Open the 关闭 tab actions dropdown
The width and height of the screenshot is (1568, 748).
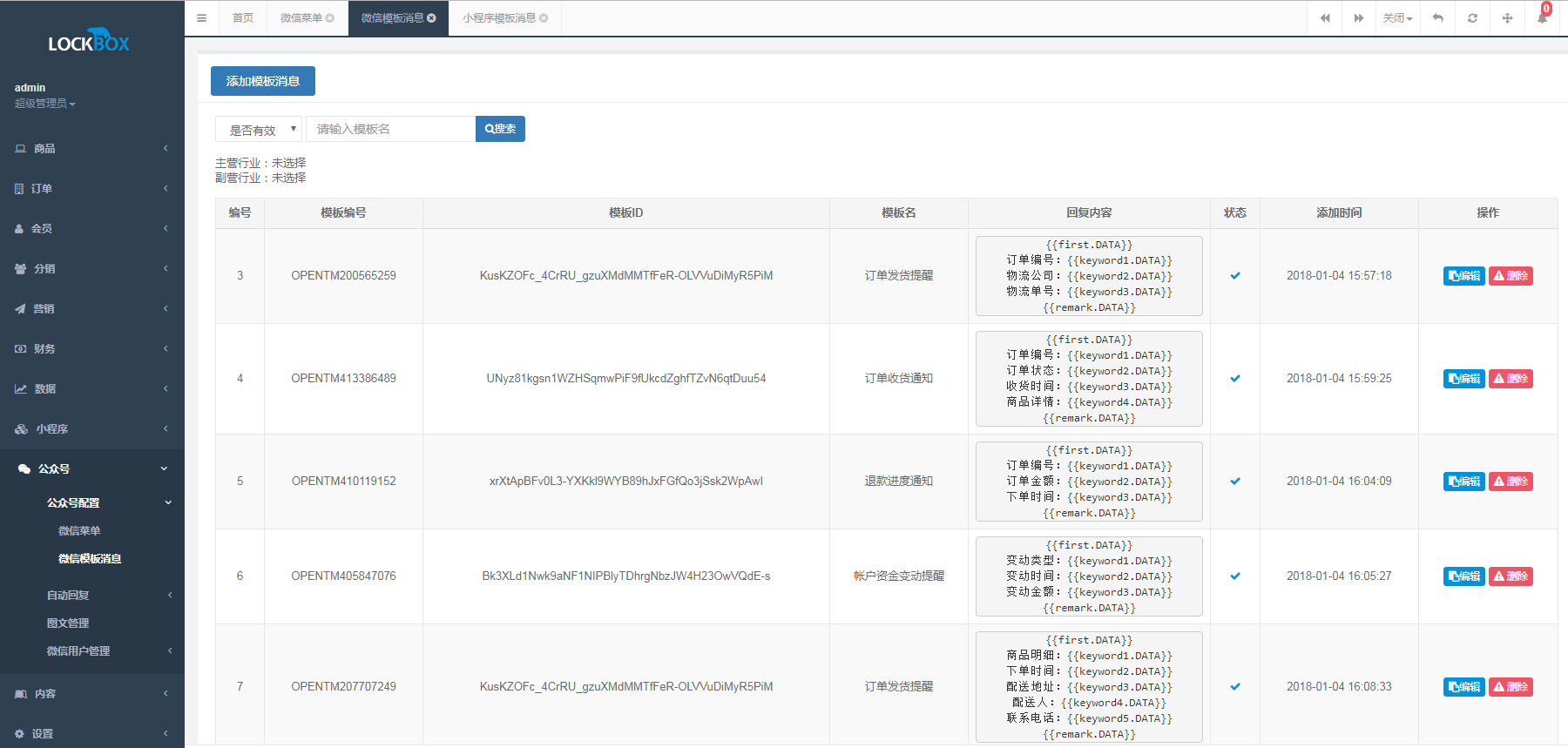pyautogui.click(x=1397, y=18)
